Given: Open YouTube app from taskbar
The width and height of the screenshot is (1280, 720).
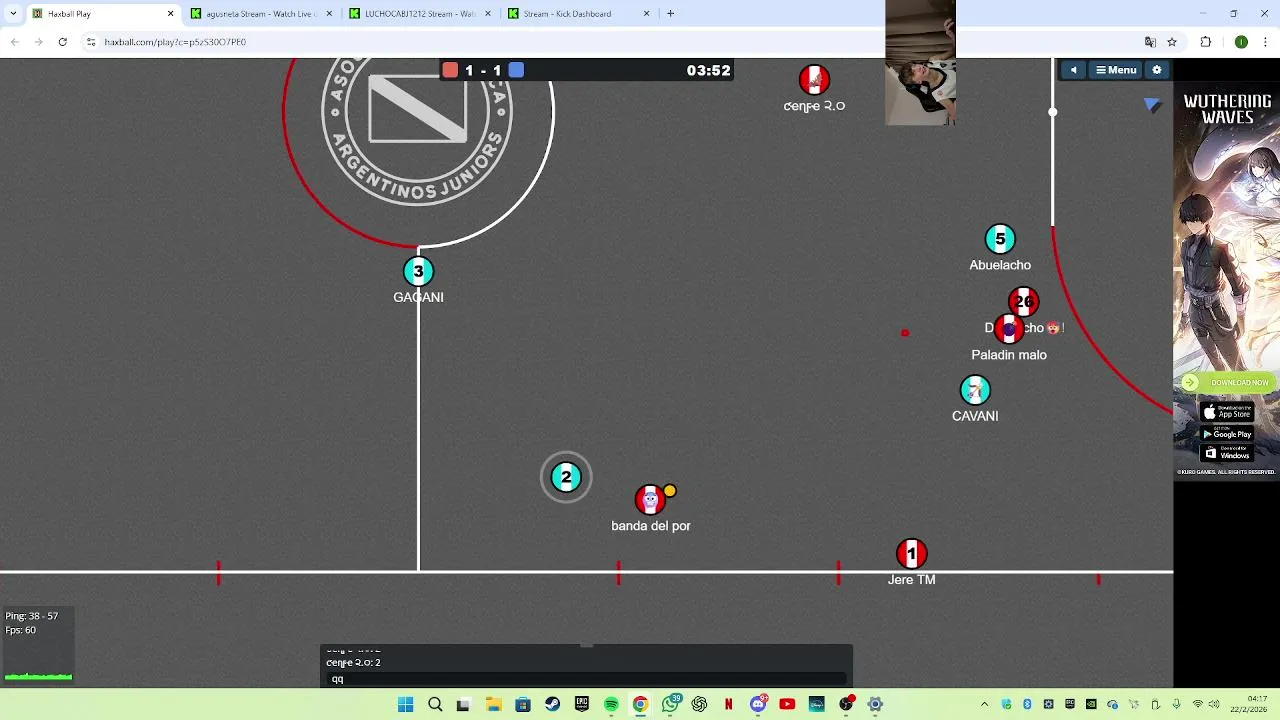Looking at the screenshot, I should tap(787, 704).
